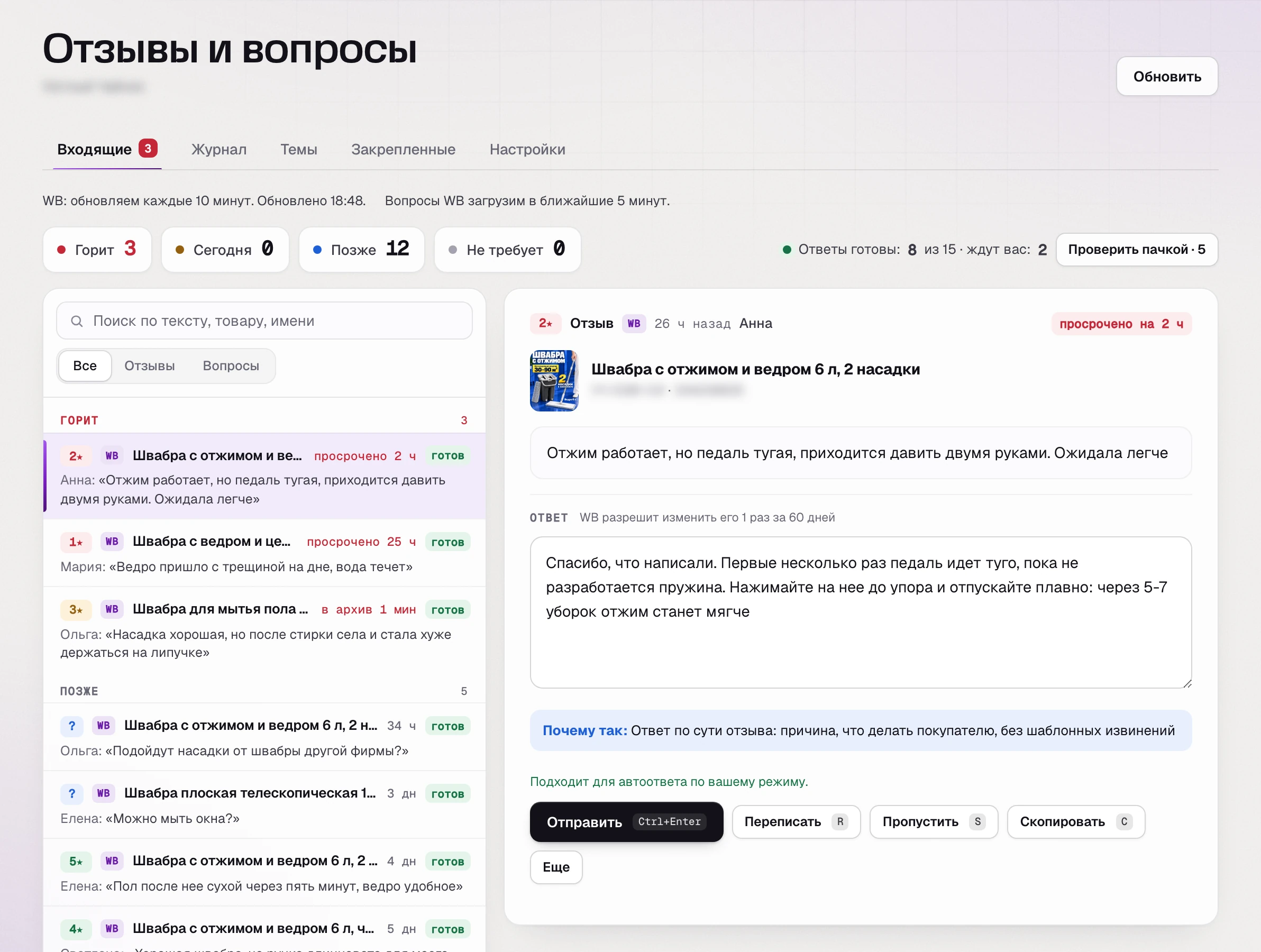Open the Темы tab
The height and width of the screenshot is (952, 1261).
click(x=299, y=149)
